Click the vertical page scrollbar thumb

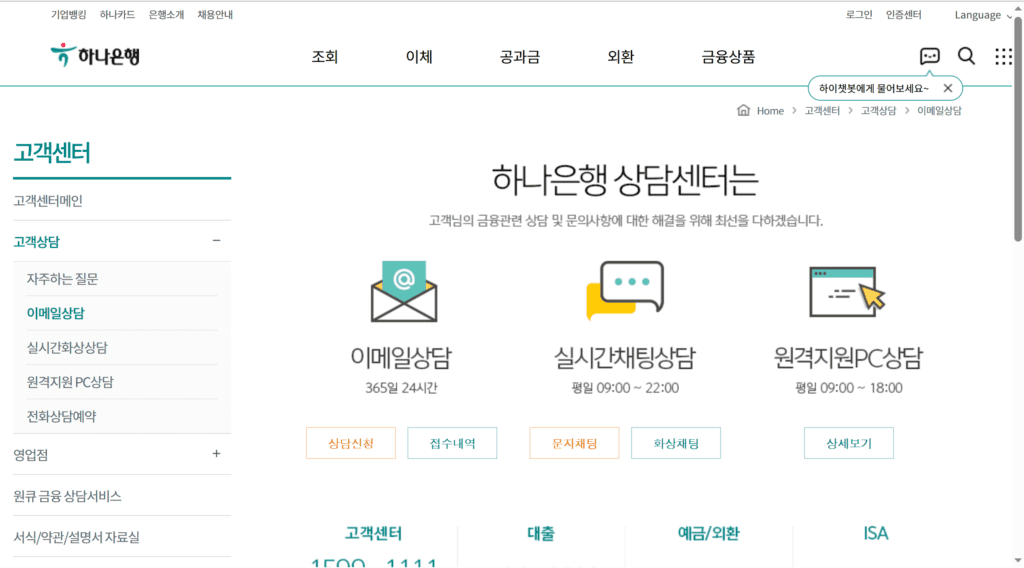click(1018, 129)
